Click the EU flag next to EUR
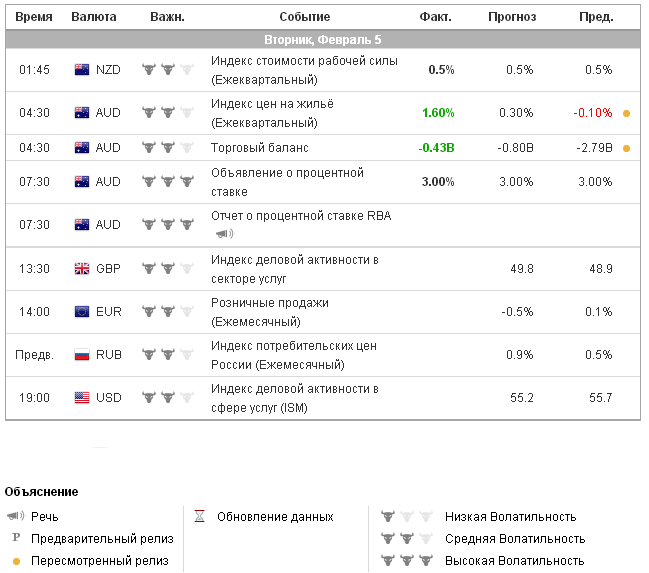Viewport: 649px width, 573px height. pos(82,311)
